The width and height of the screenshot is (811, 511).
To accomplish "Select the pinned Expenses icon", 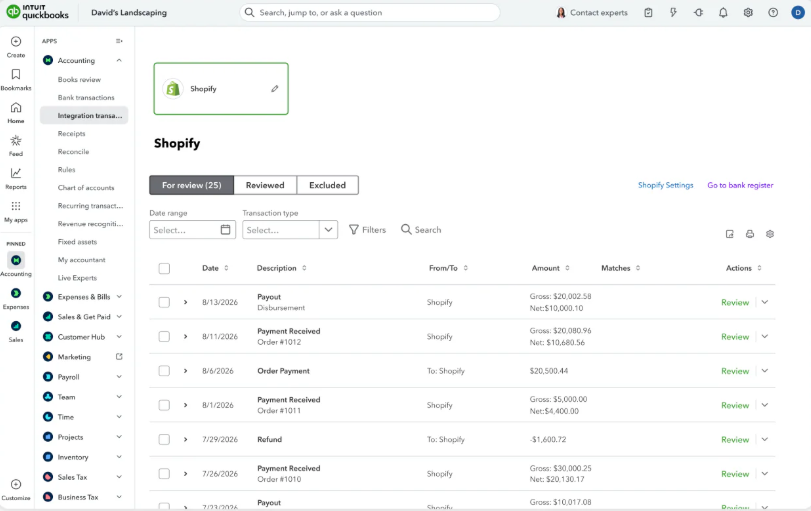I will point(16,293).
